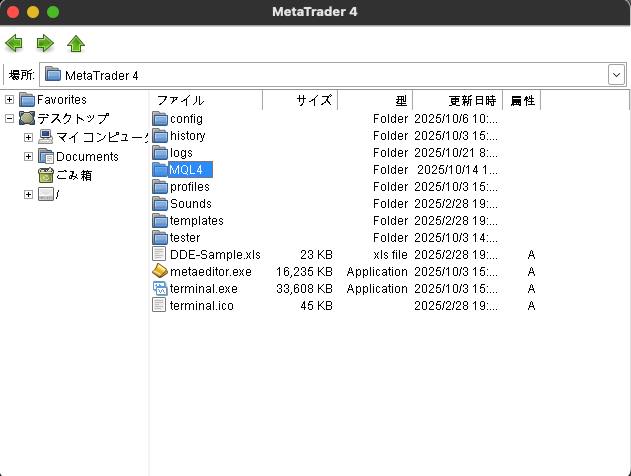Image resolution: width=631 pixels, height=476 pixels.
Task: Click the green forward arrow
Action: coord(45,43)
